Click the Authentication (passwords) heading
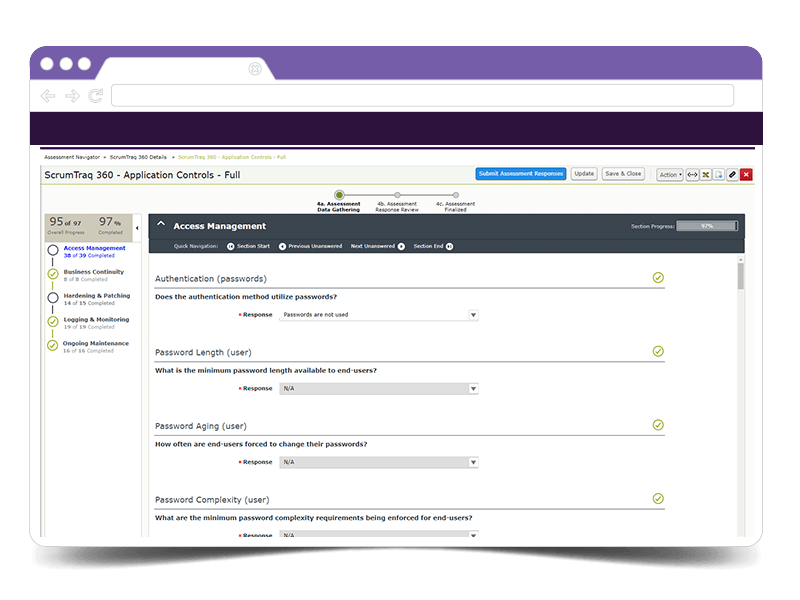Viewport: 800px width, 600px height. coord(211,279)
